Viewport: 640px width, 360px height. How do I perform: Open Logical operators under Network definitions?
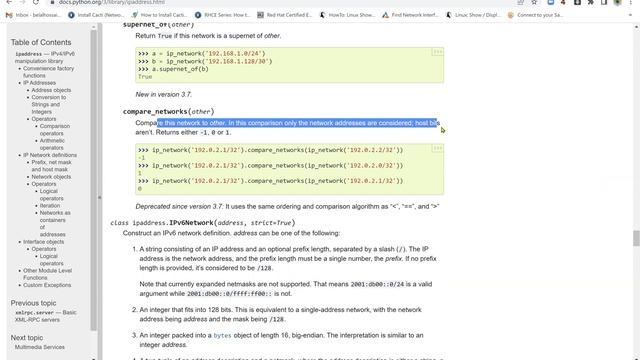51,195
